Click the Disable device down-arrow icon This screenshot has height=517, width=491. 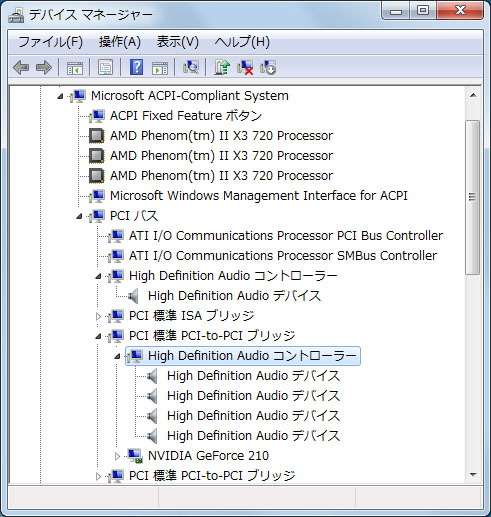point(268,67)
